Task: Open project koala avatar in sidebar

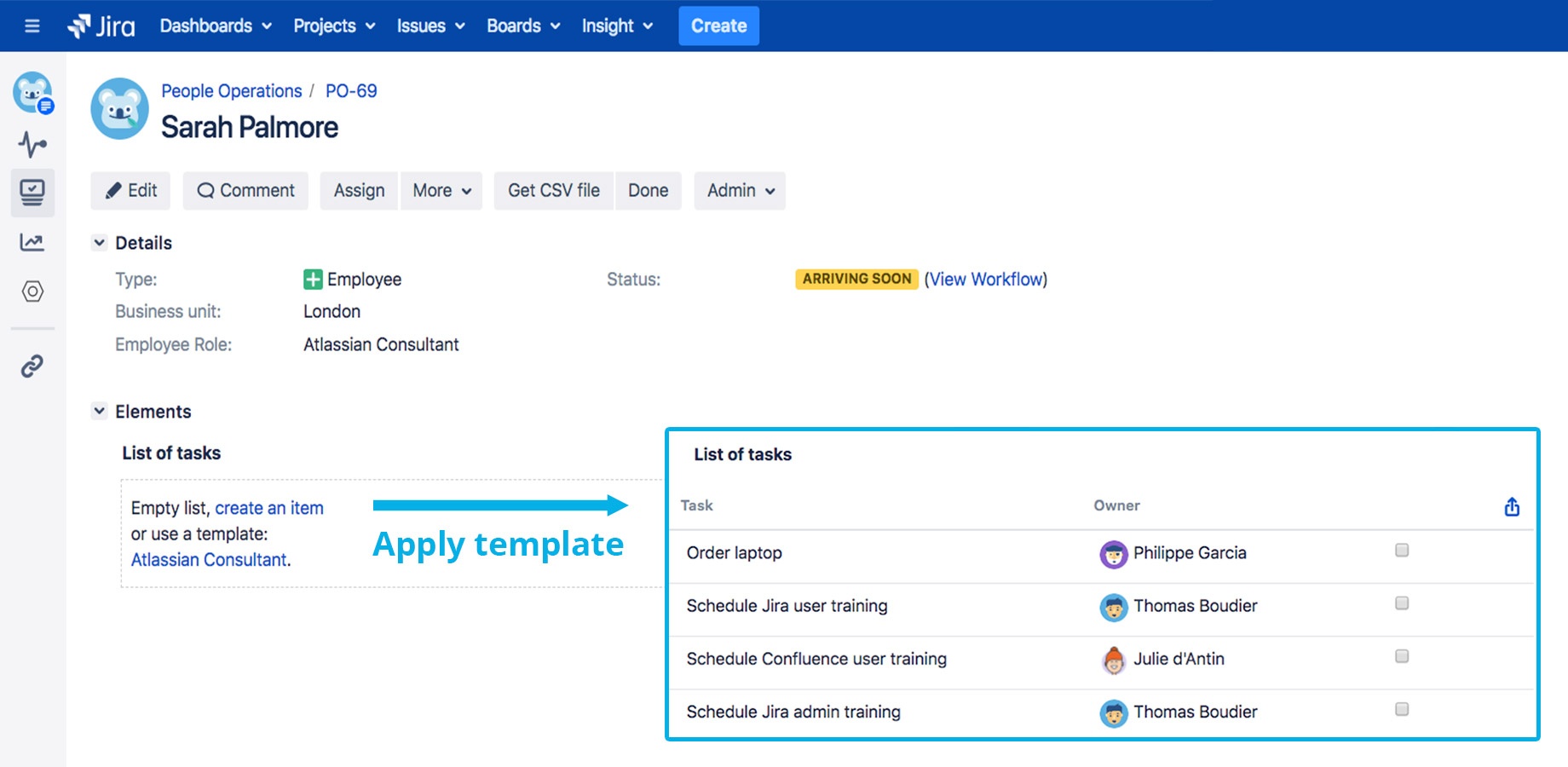Action: click(x=33, y=93)
